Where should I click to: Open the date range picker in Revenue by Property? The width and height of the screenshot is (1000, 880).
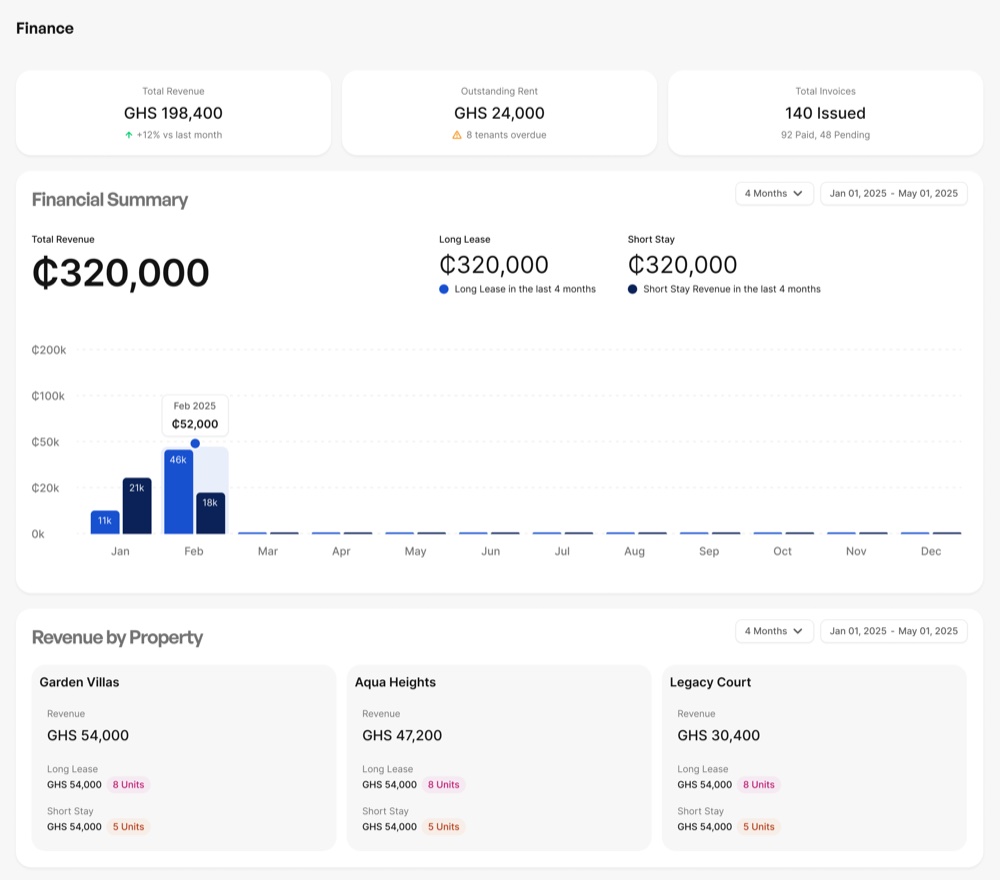(x=893, y=631)
